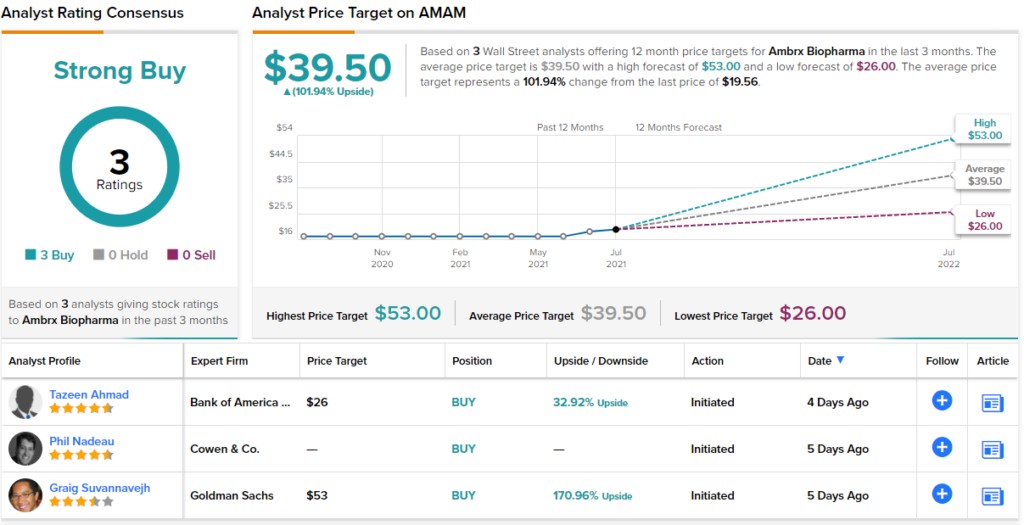1024x525 pixels.
Task: Click the High $53.00 forecast label
Action: point(982,128)
